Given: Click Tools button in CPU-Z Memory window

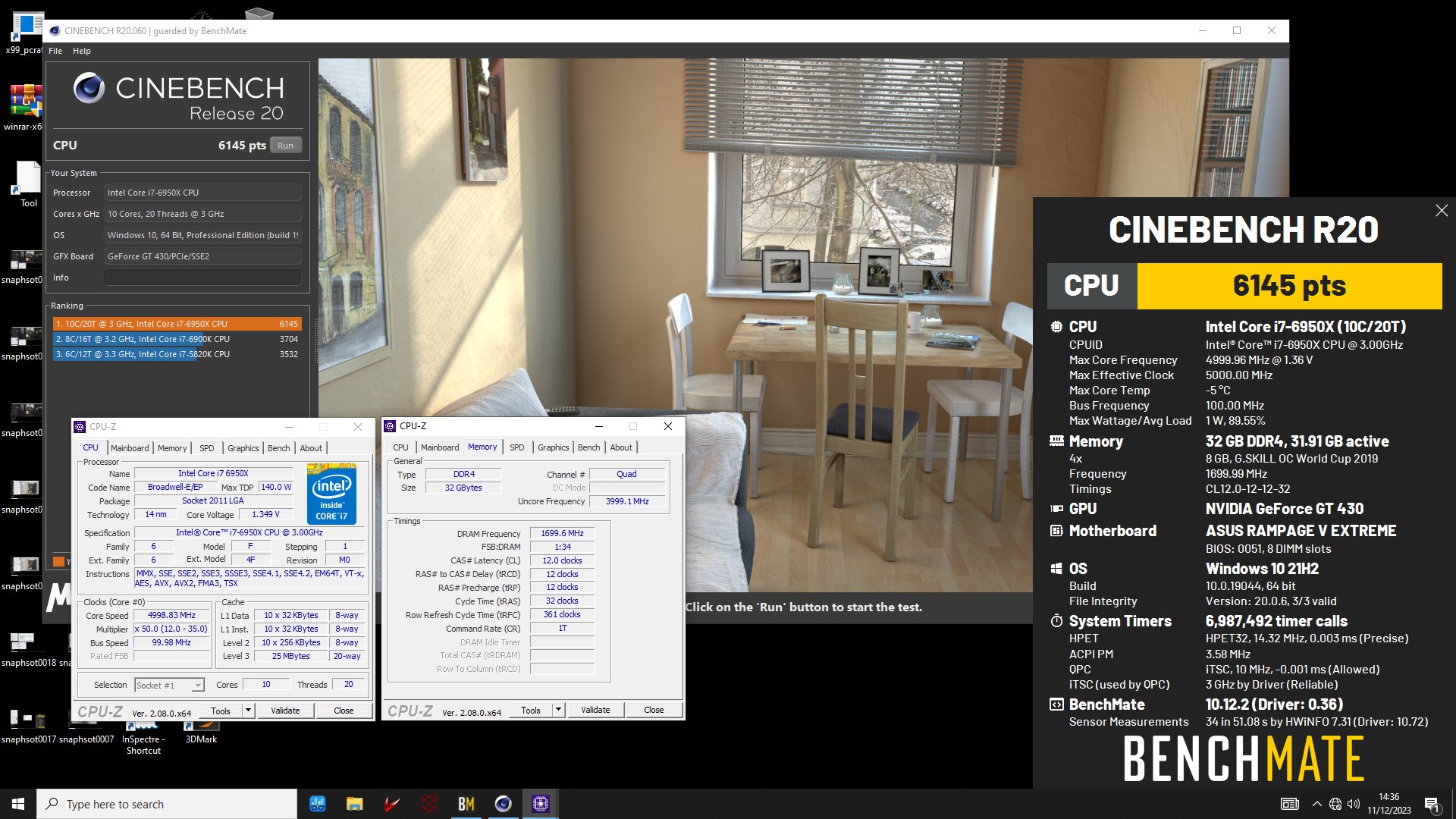Looking at the screenshot, I should [x=531, y=710].
